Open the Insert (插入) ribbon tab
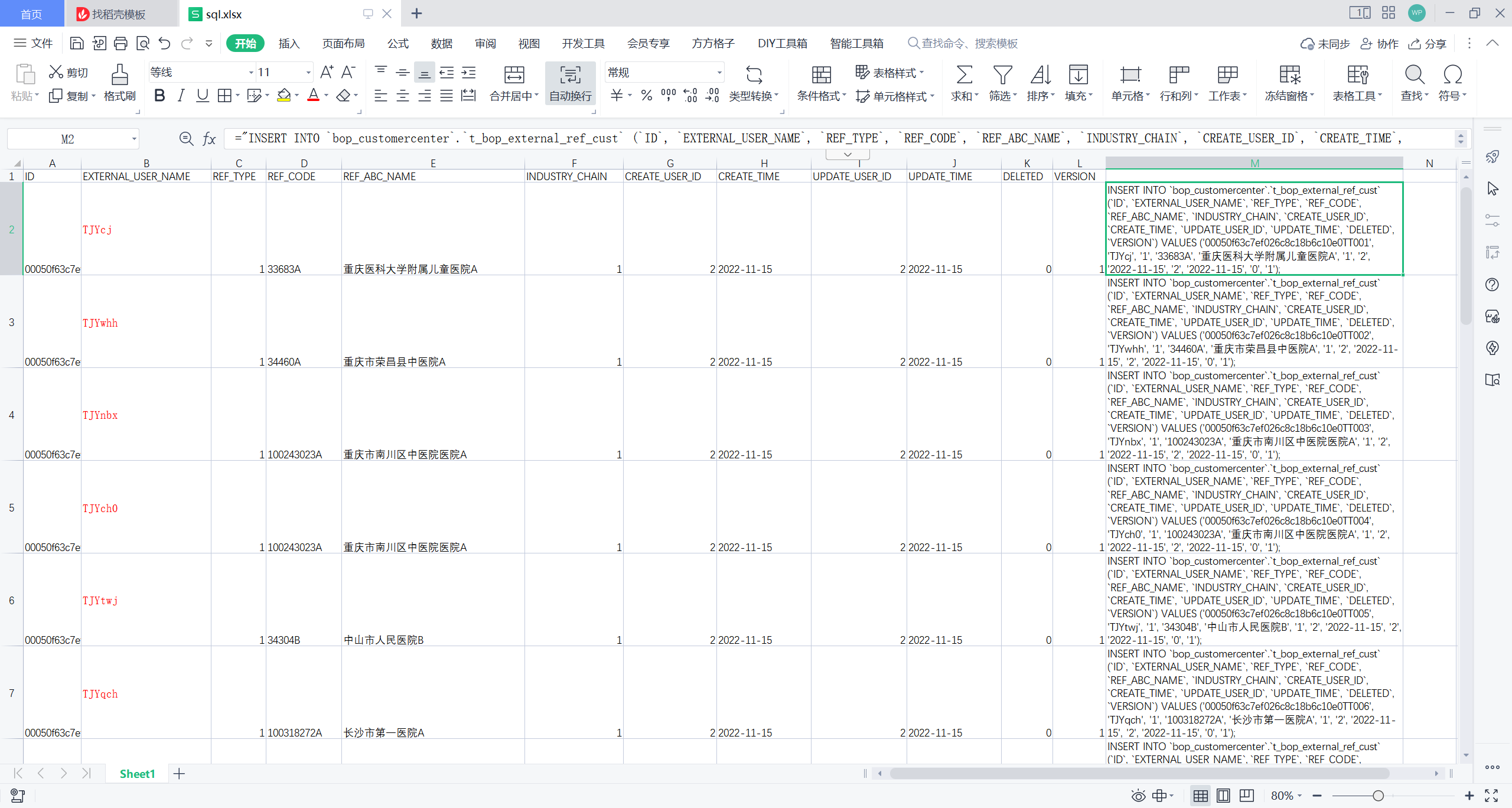The image size is (1512, 808). 289,44
